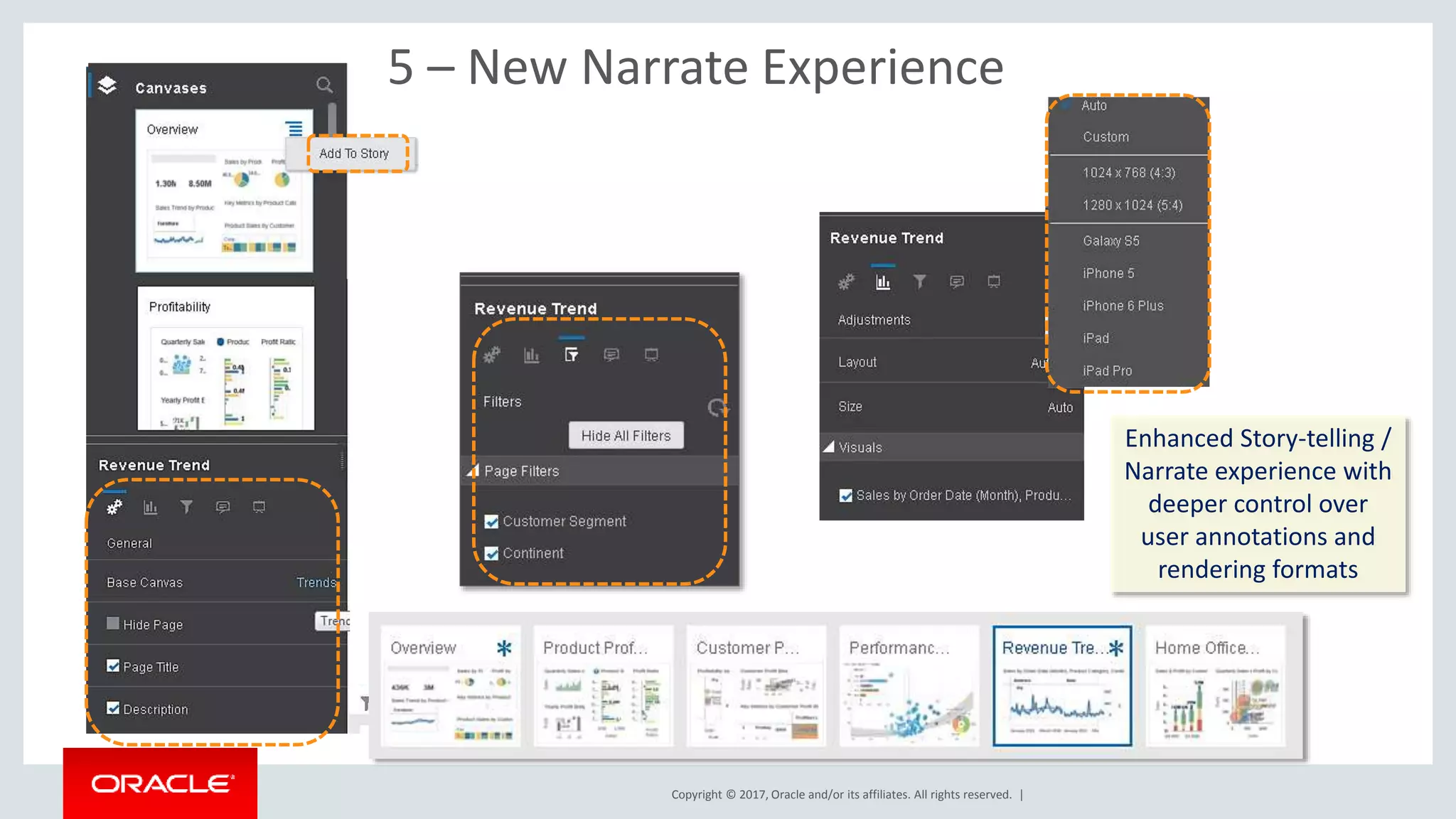The image size is (1456, 819).
Task: Collapse the Page Filters section
Action: [x=473, y=471]
